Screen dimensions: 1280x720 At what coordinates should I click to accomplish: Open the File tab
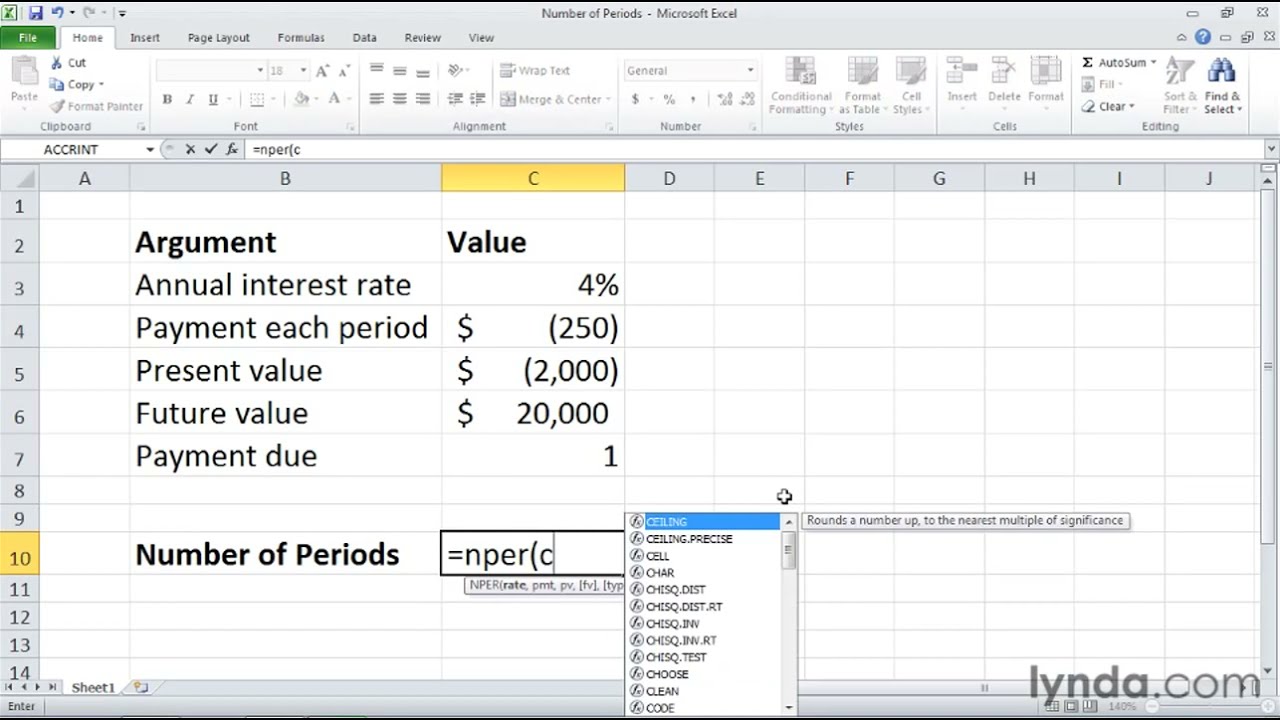pyautogui.click(x=28, y=38)
